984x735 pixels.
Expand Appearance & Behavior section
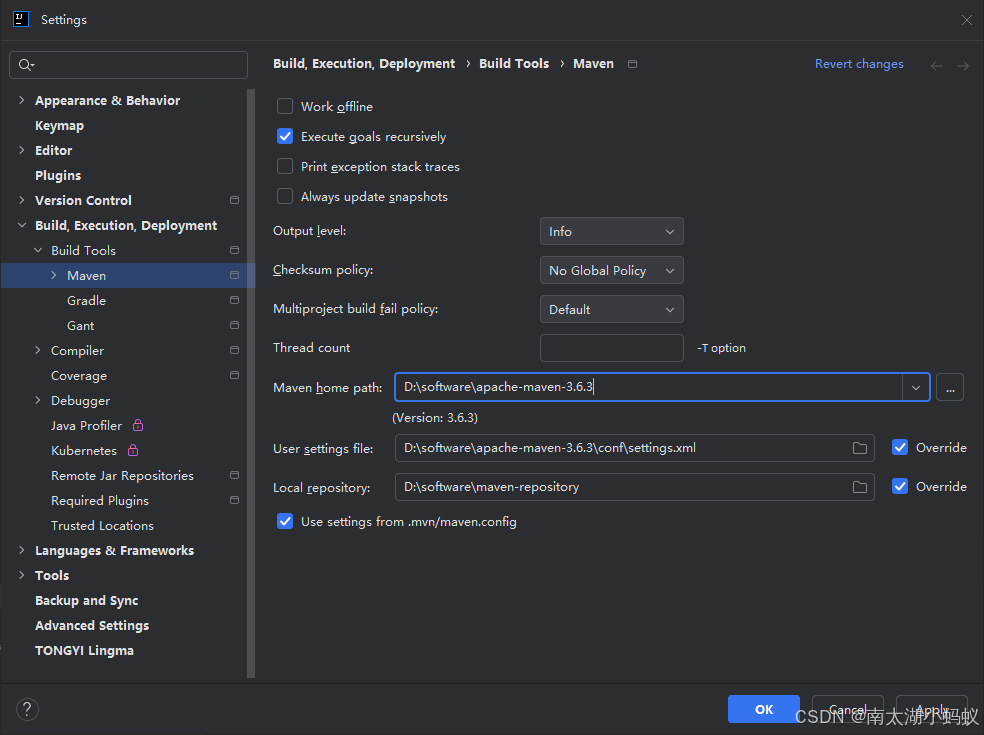[x=22, y=100]
